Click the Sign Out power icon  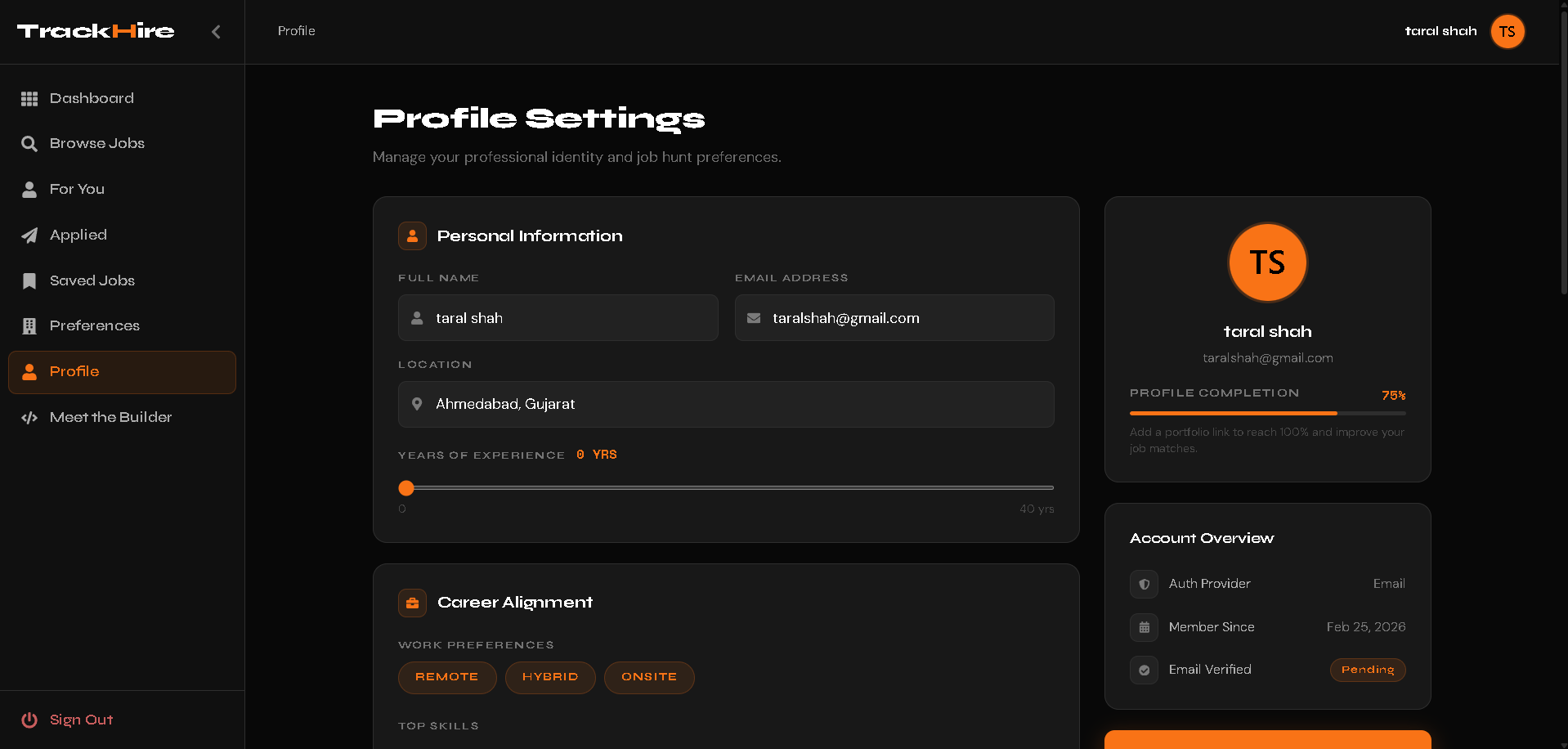point(29,720)
